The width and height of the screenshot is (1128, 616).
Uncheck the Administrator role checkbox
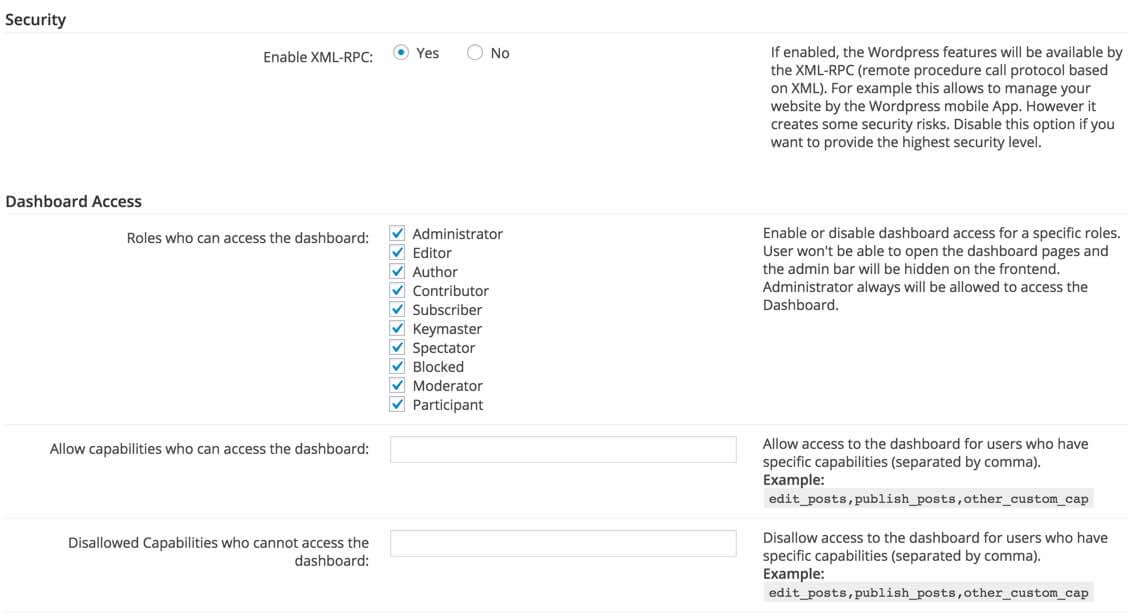[397, 234]
